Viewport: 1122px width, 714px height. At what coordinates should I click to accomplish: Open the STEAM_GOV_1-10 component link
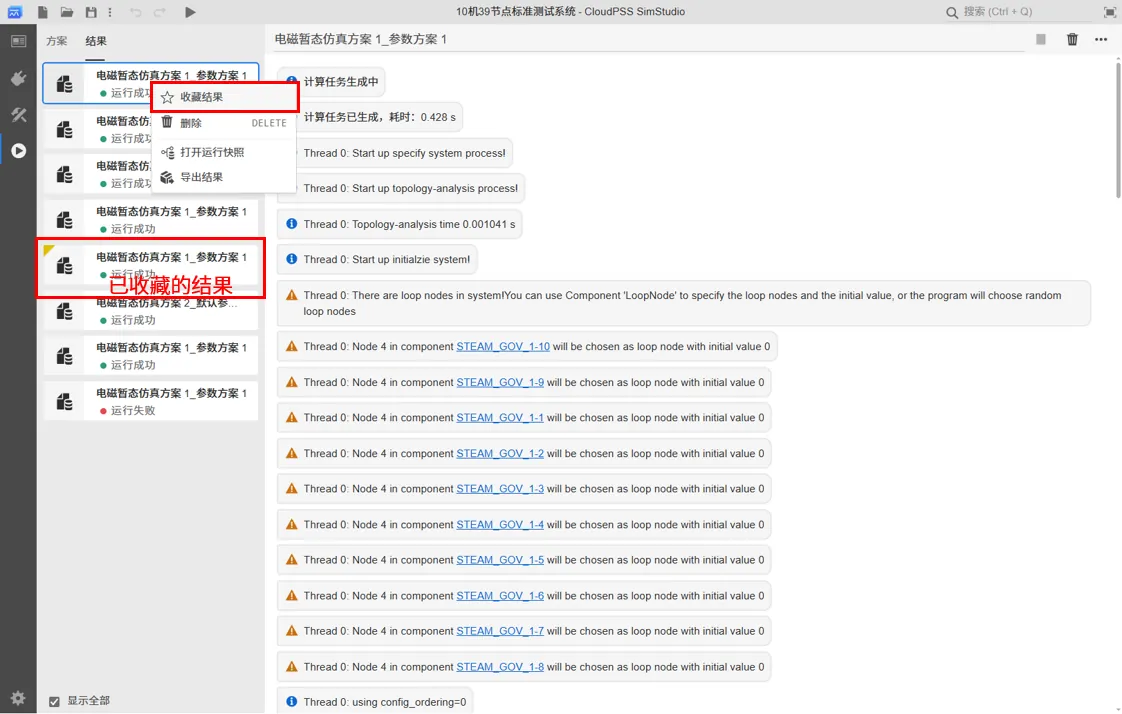503,346
